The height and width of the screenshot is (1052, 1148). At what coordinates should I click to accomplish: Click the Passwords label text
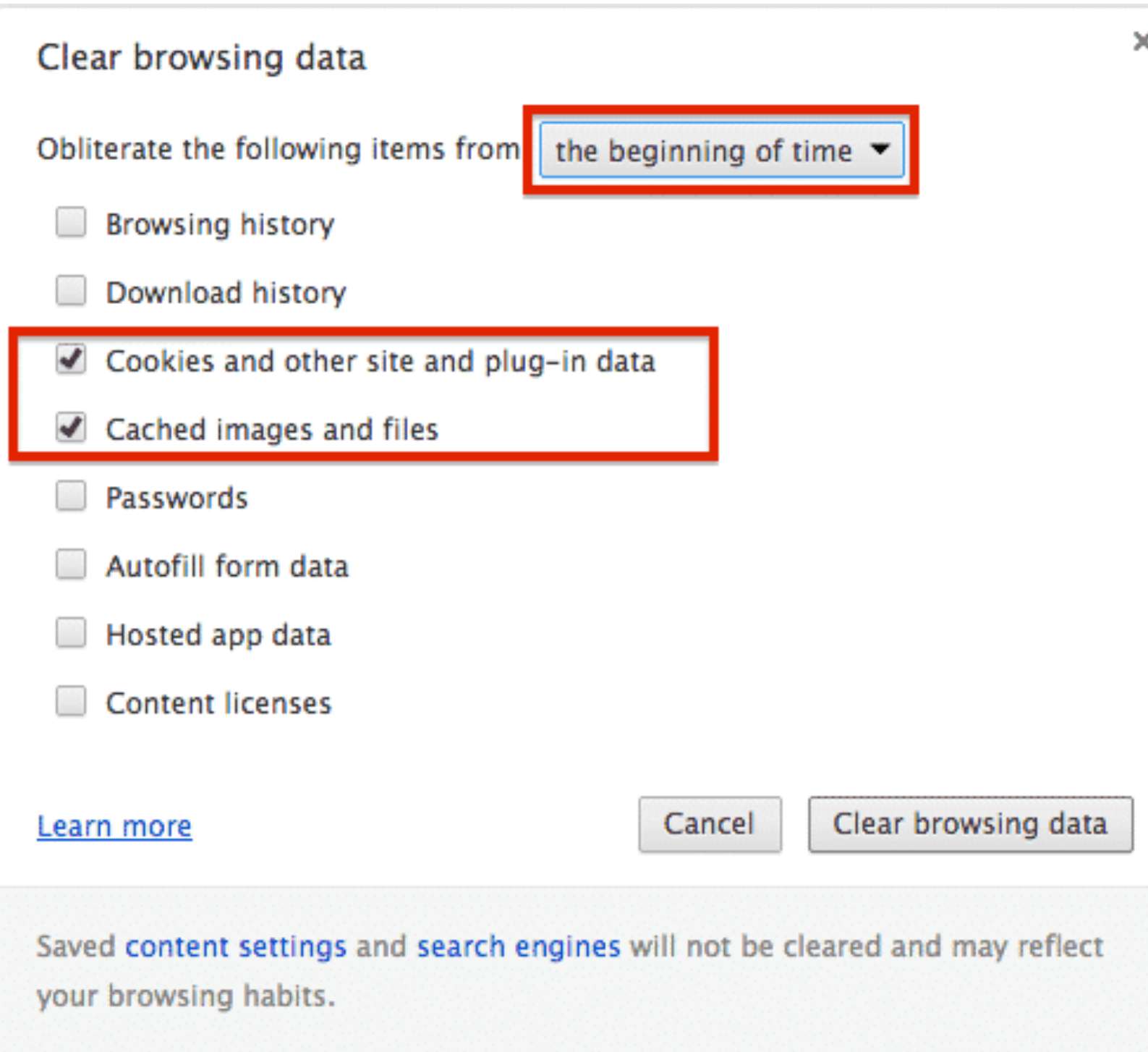tap(177, 498)
